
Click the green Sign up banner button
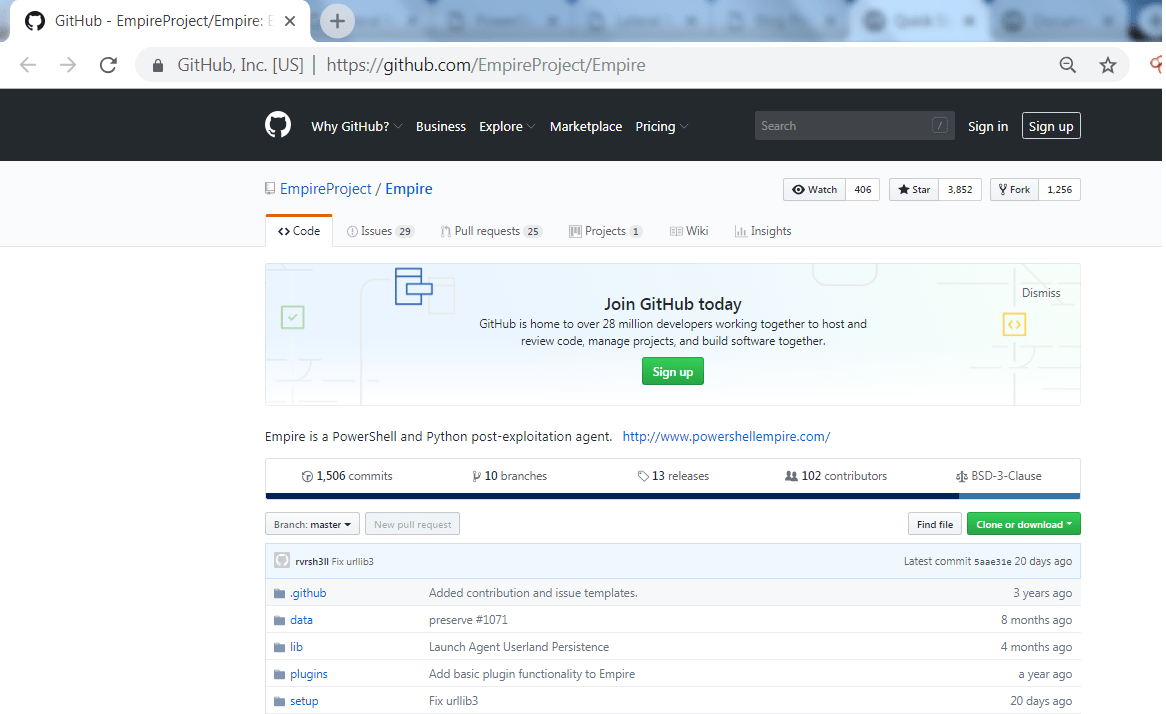click(x=672, y=372)
